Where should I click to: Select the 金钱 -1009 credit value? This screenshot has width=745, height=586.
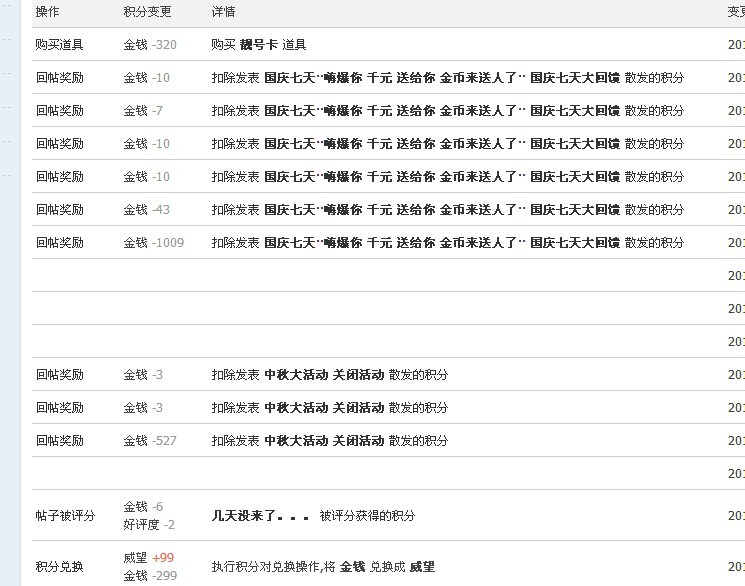click(x=153, y=243)
